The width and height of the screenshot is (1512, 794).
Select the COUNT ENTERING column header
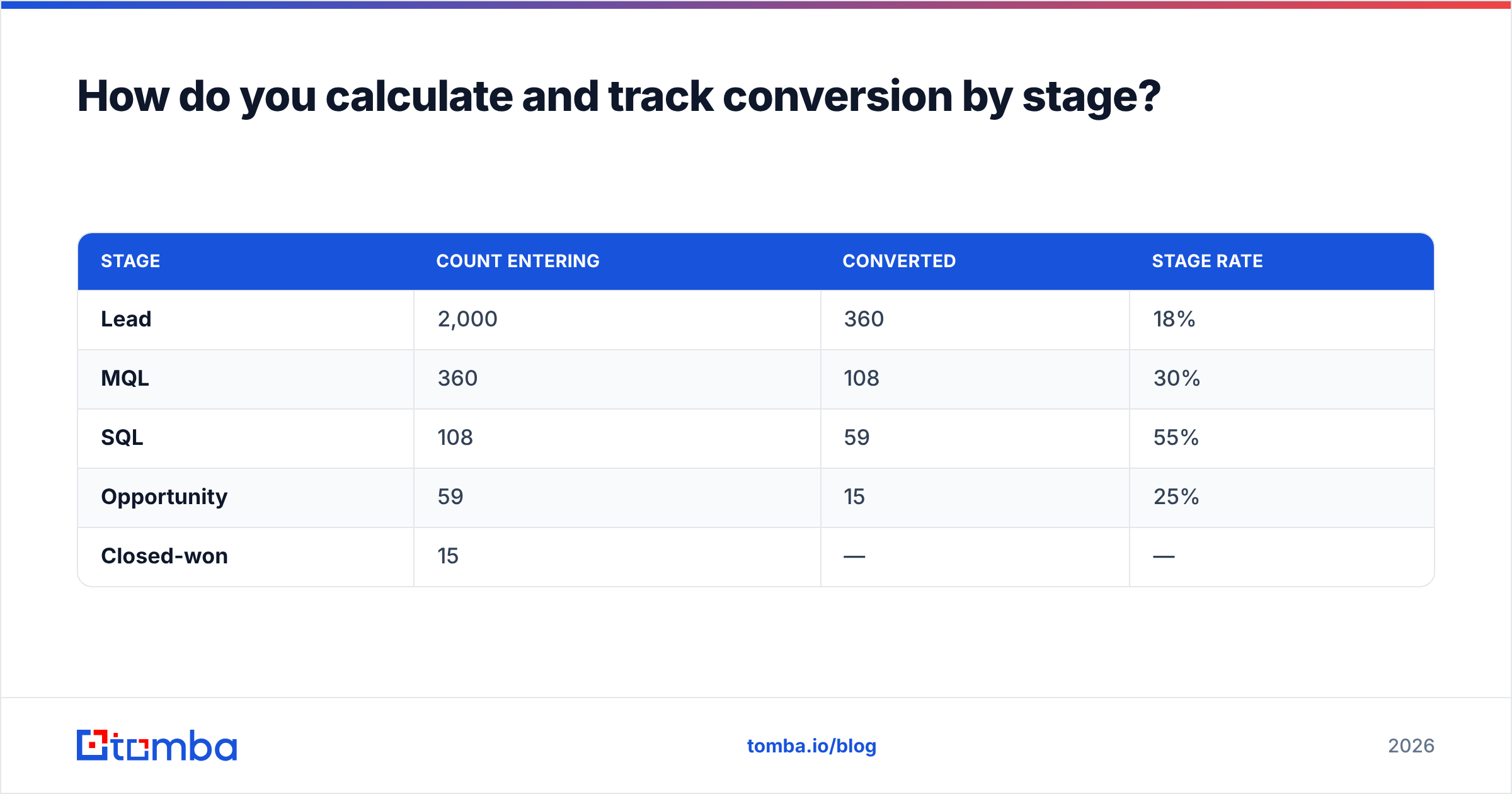pyautogui.click(x=518, y=261)
